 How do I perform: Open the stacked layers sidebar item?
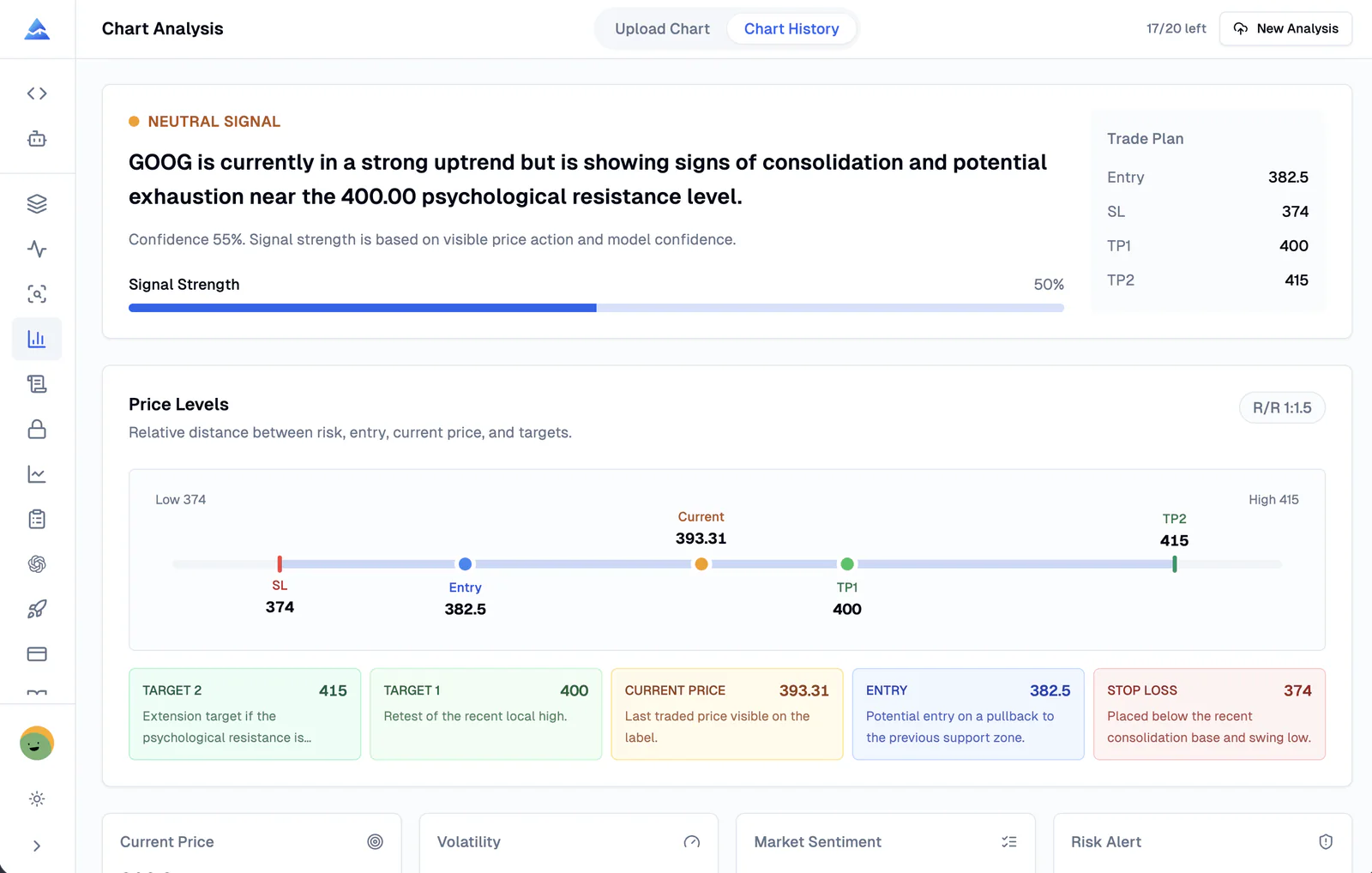[37, 203]
